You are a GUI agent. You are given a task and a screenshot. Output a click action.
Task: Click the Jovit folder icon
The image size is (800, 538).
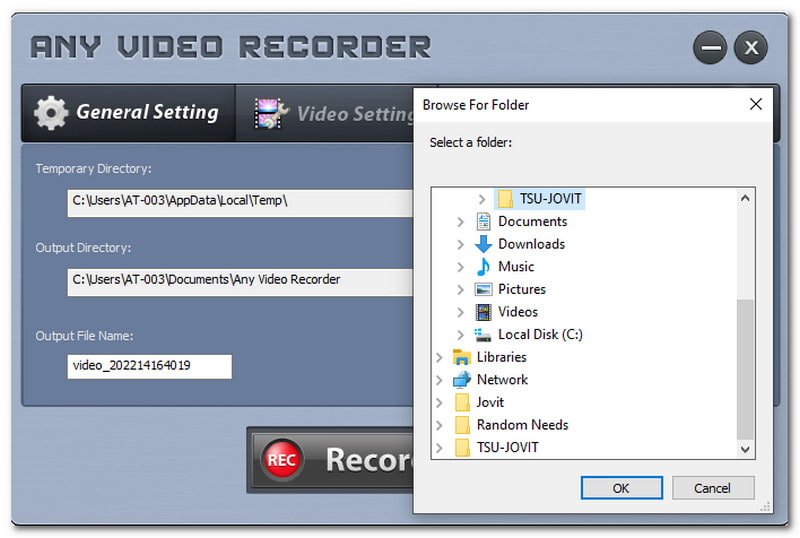pos(462,402)
